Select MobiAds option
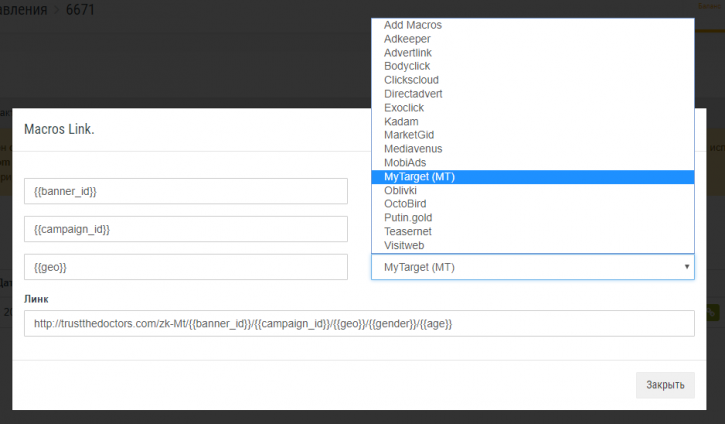This screenshot has width=725, height=424. 533,163
